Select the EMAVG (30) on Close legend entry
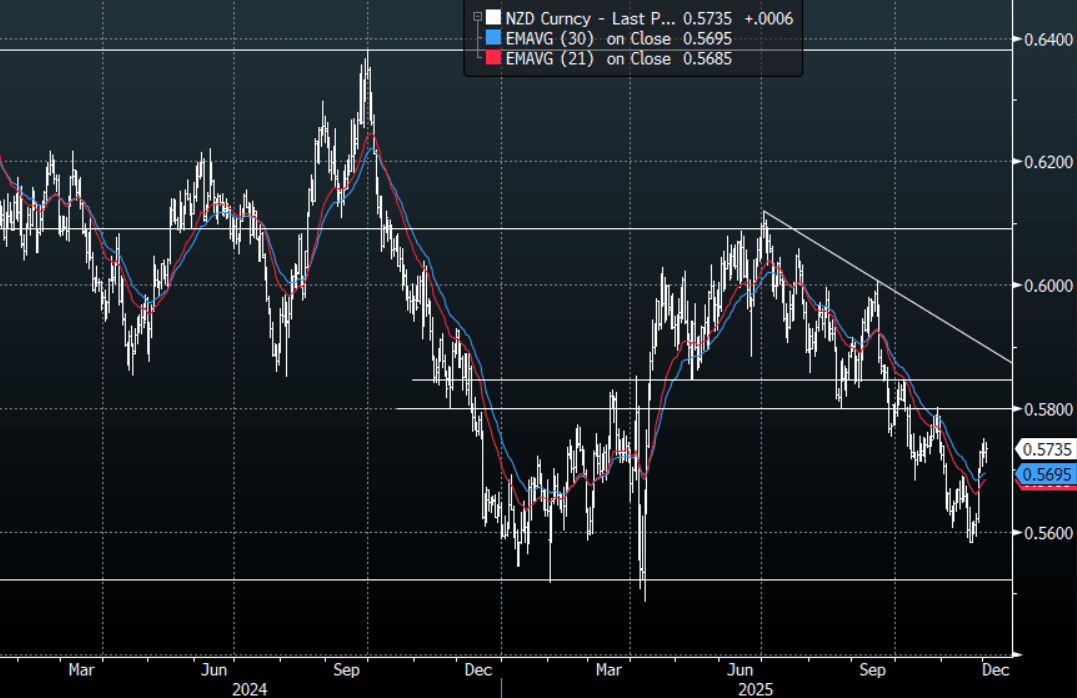Viewport: 1077px width, 698px height. pyautogui.click(x=618, y=38)
